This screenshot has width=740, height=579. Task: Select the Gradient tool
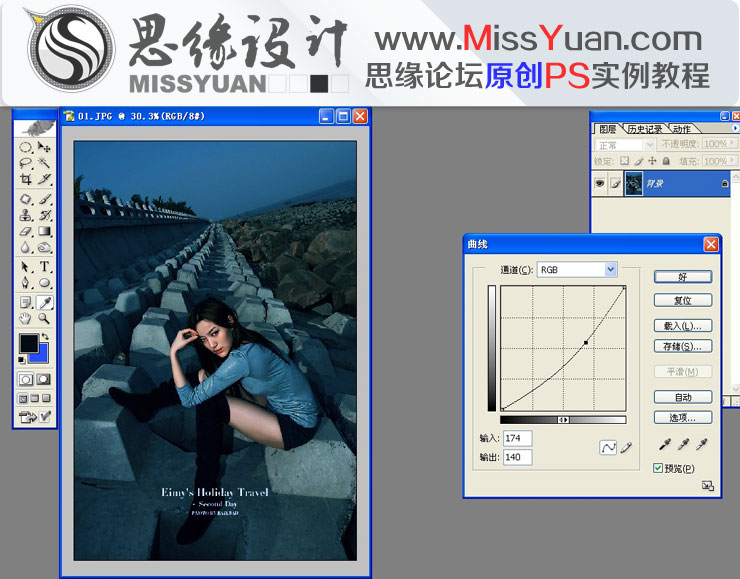(44, 231)
